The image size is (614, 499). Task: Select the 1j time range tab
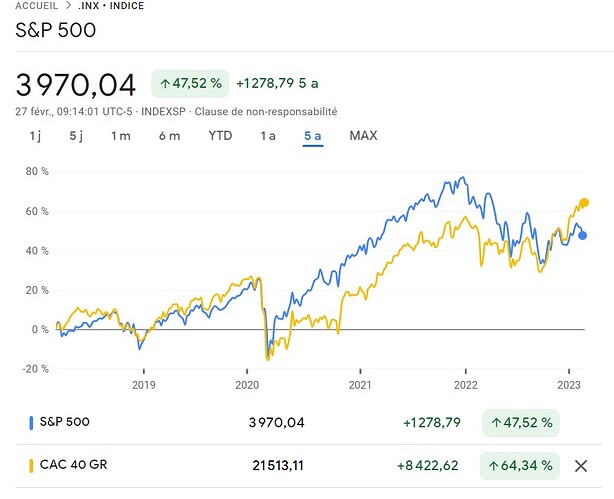35,136
